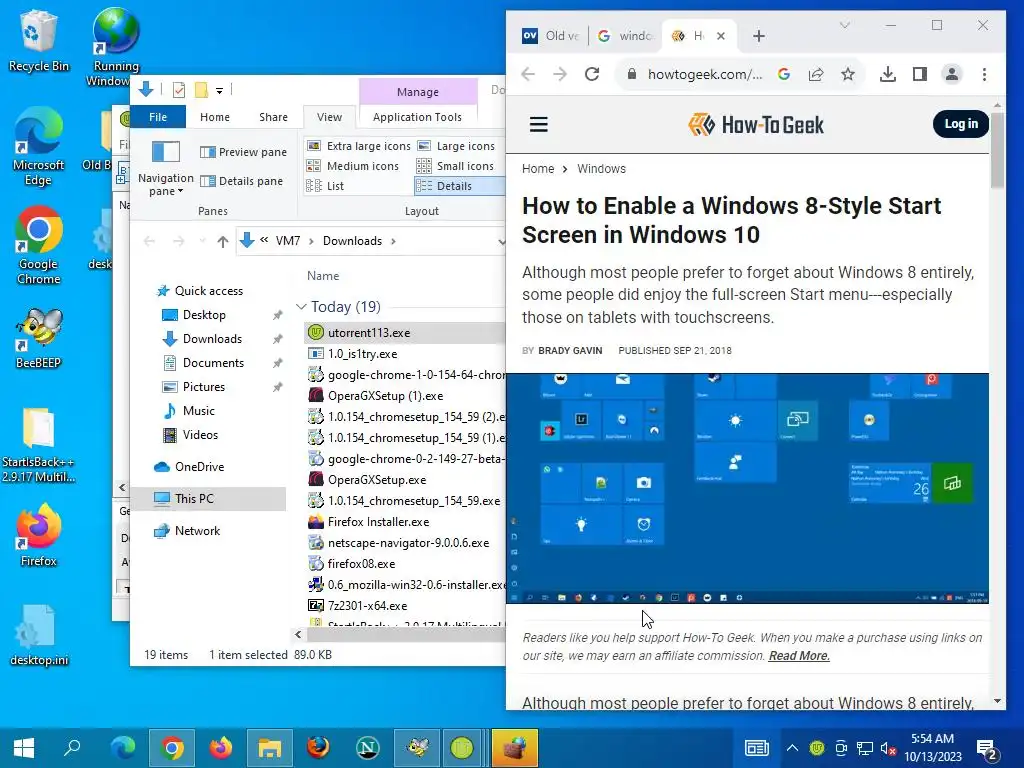Open Firefox desktop shortcut
Image resolution: width=1024 pixels, height=768 pixels.
pyautogui.click(x=39, y=534)
